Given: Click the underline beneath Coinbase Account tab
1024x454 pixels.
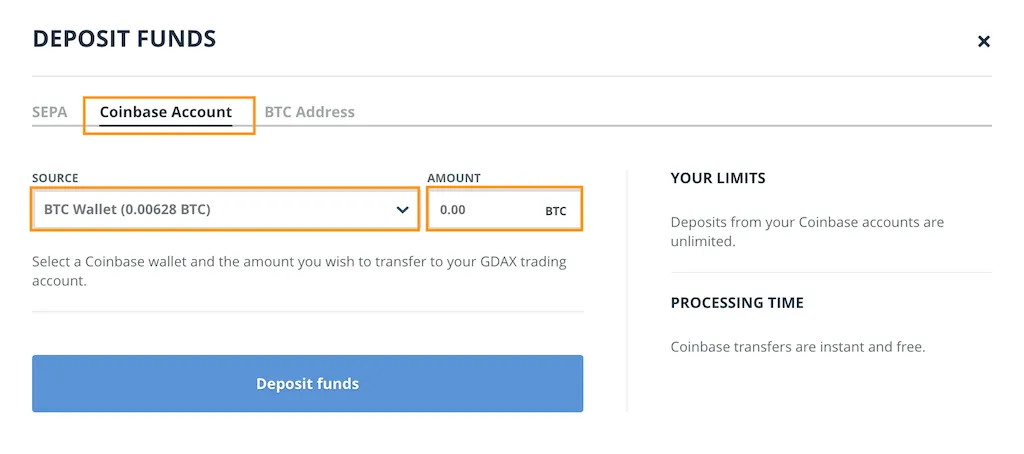Looking at the screenshot, I should (x=166, y=123).
